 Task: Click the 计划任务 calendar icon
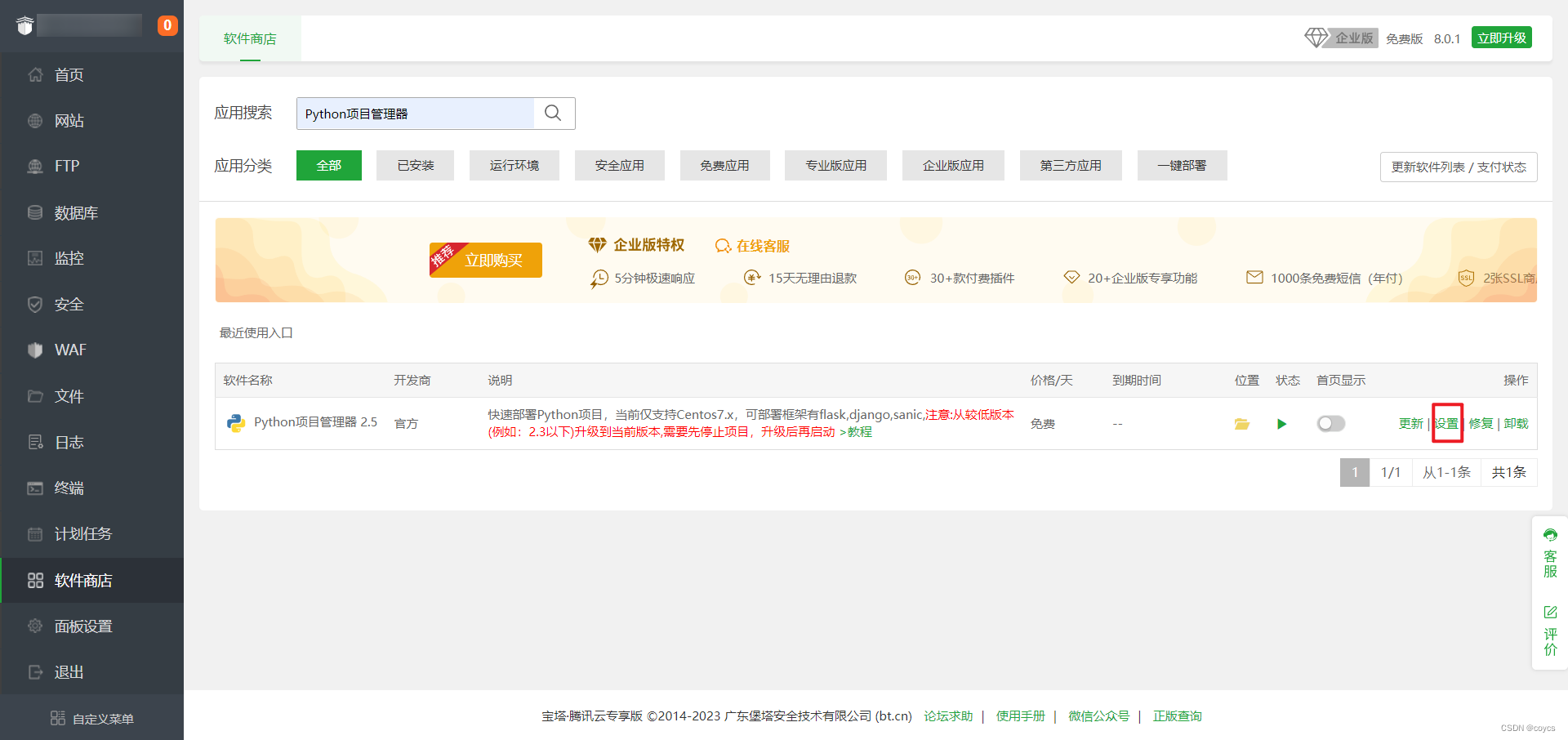[x=35, y=534]
